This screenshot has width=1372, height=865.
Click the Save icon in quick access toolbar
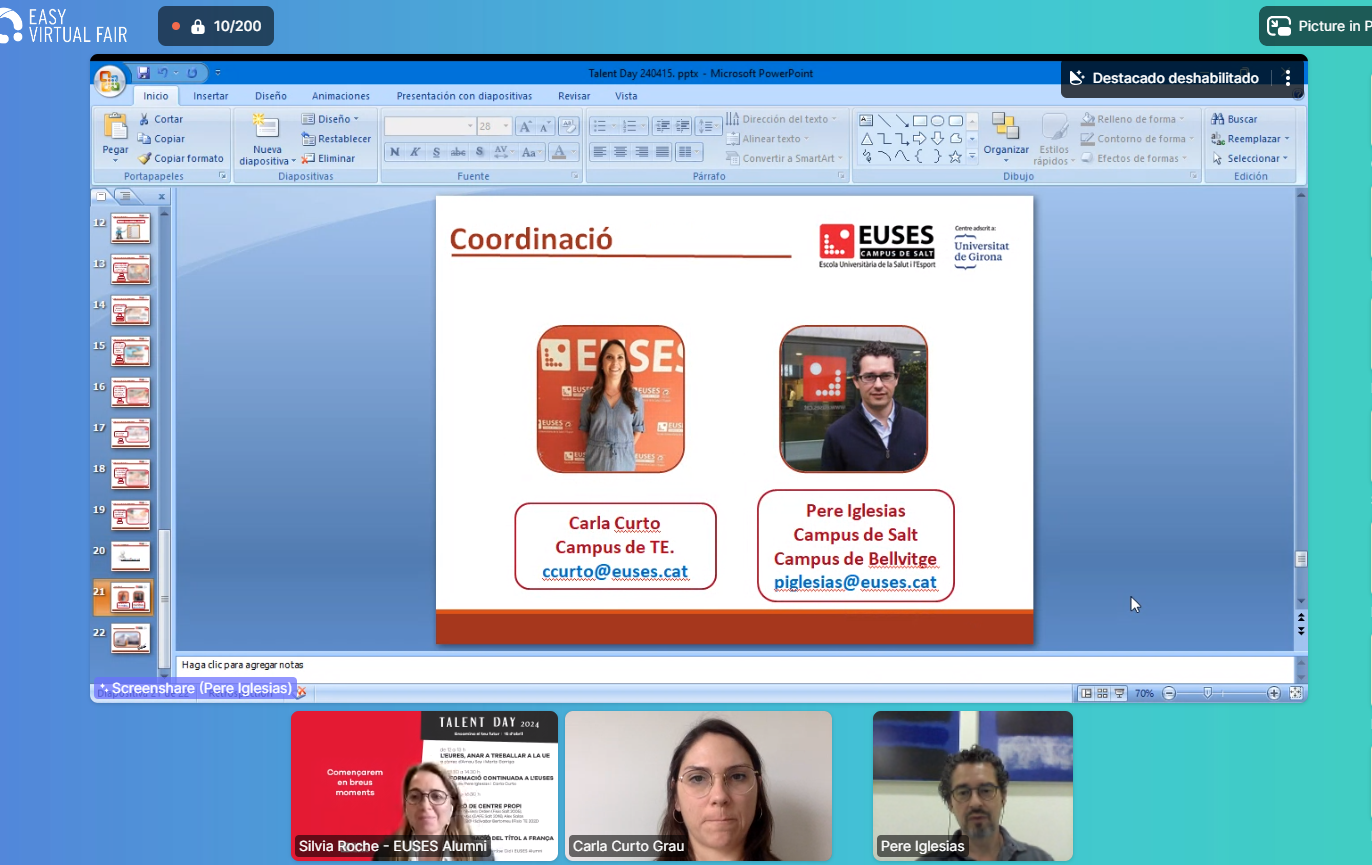click(144, 73)
